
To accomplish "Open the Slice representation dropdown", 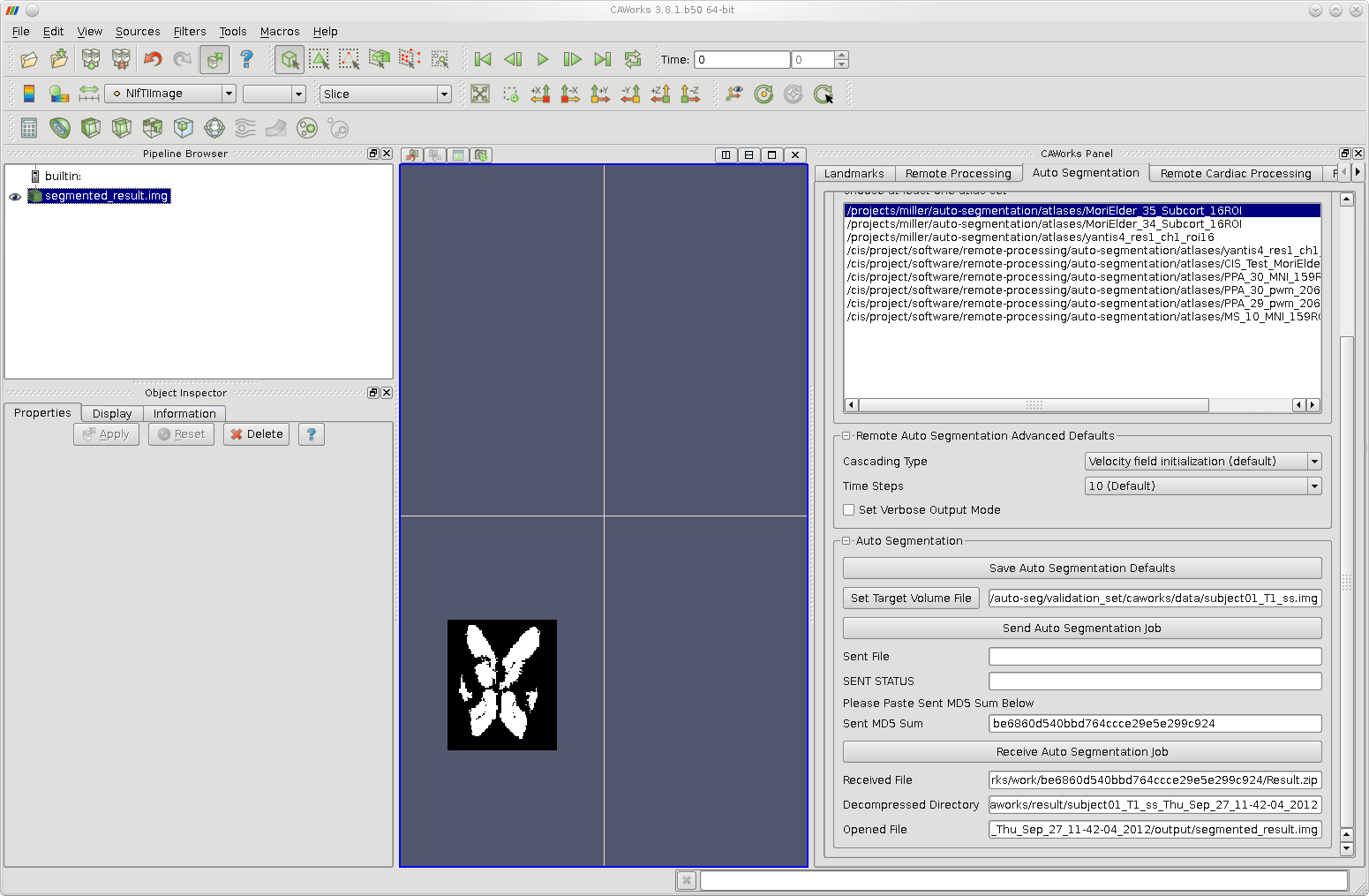I will pos(385,94).
